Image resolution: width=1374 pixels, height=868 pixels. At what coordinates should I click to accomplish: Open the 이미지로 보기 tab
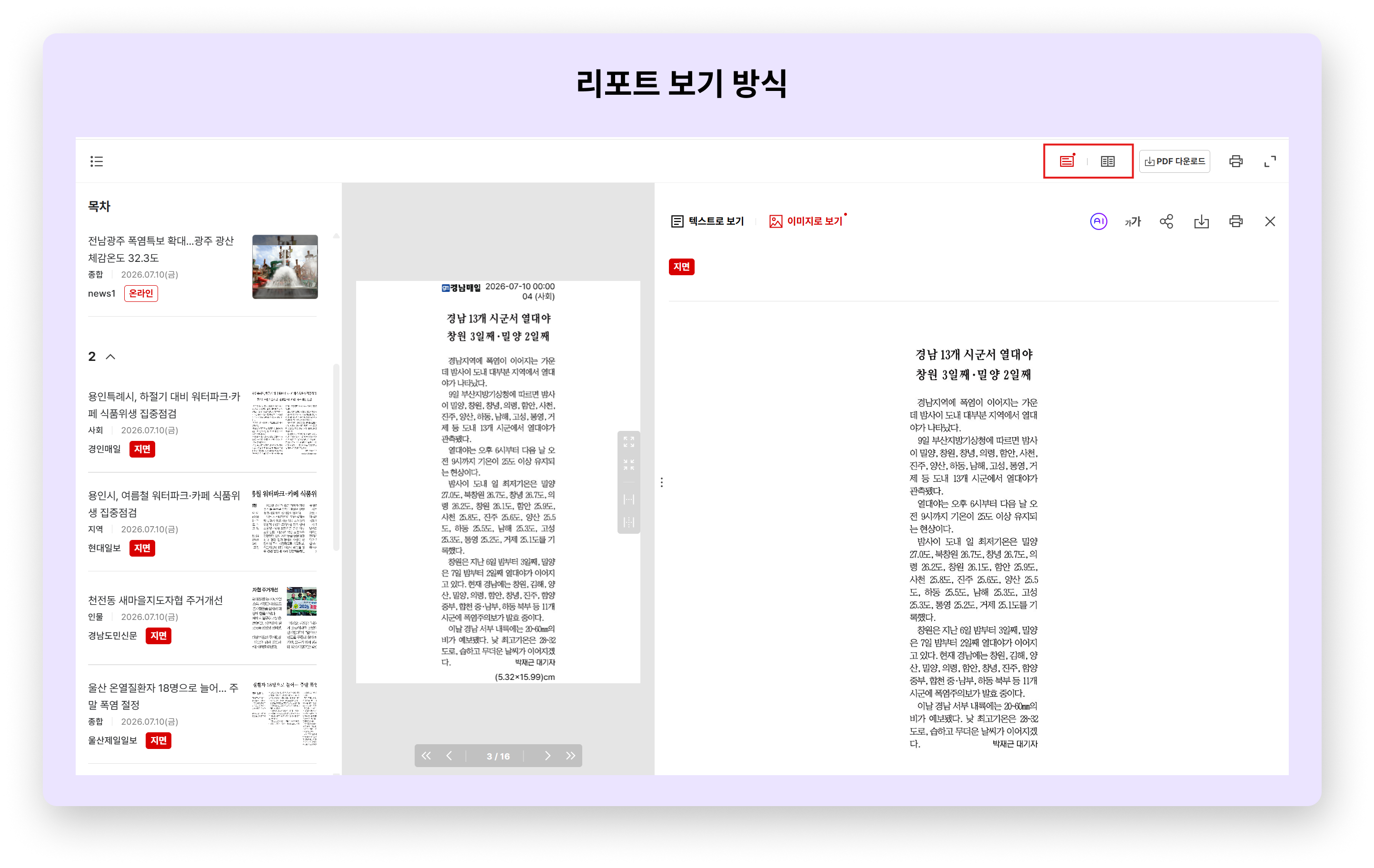tap(806, 221)
